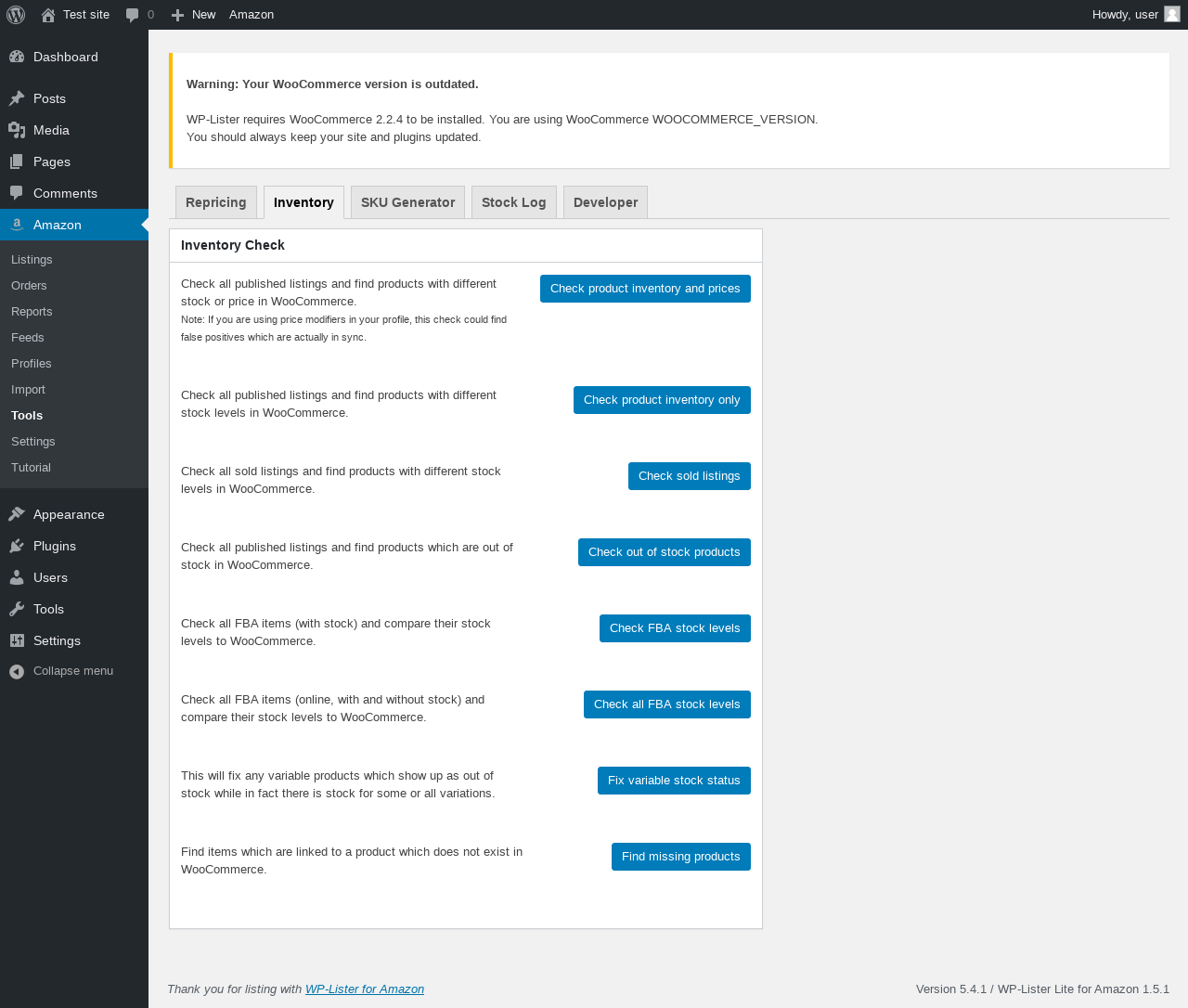Click the Appearance paintbrush icon
Screen dimensions: 1188x1008
pos(17,514)
